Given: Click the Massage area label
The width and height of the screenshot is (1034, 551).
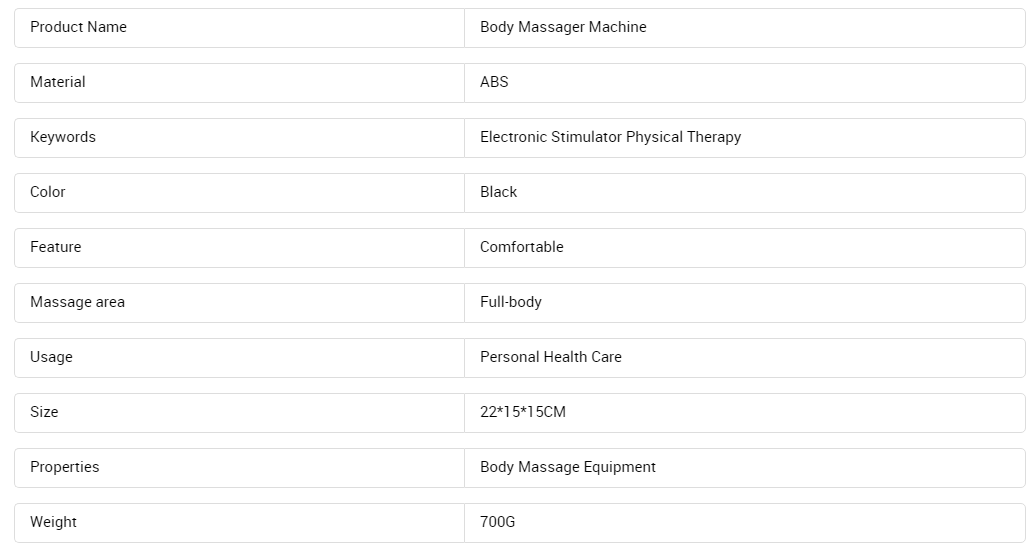Looking at the screenshot, I should (x=77, y=302).
